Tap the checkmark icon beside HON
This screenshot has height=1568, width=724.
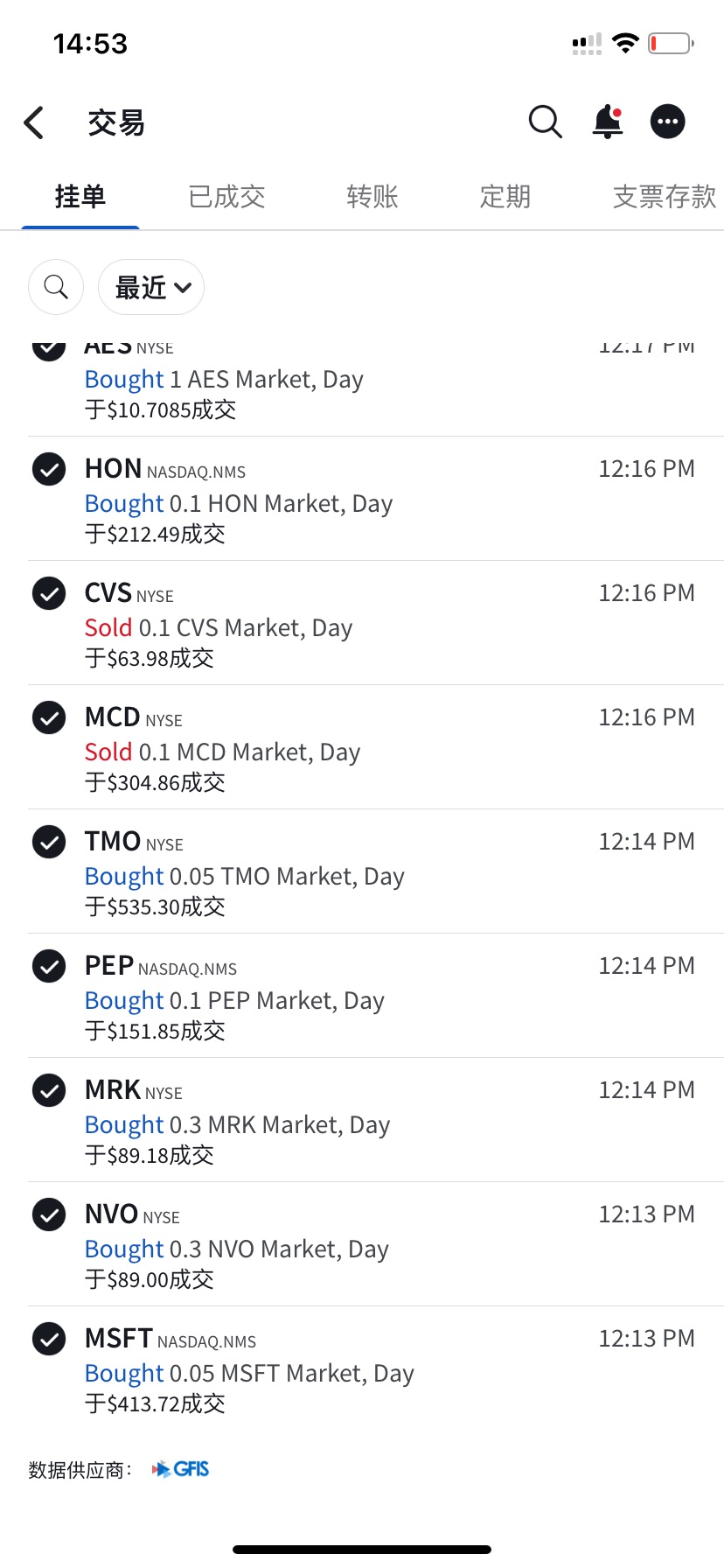click(x=49, y=469)
